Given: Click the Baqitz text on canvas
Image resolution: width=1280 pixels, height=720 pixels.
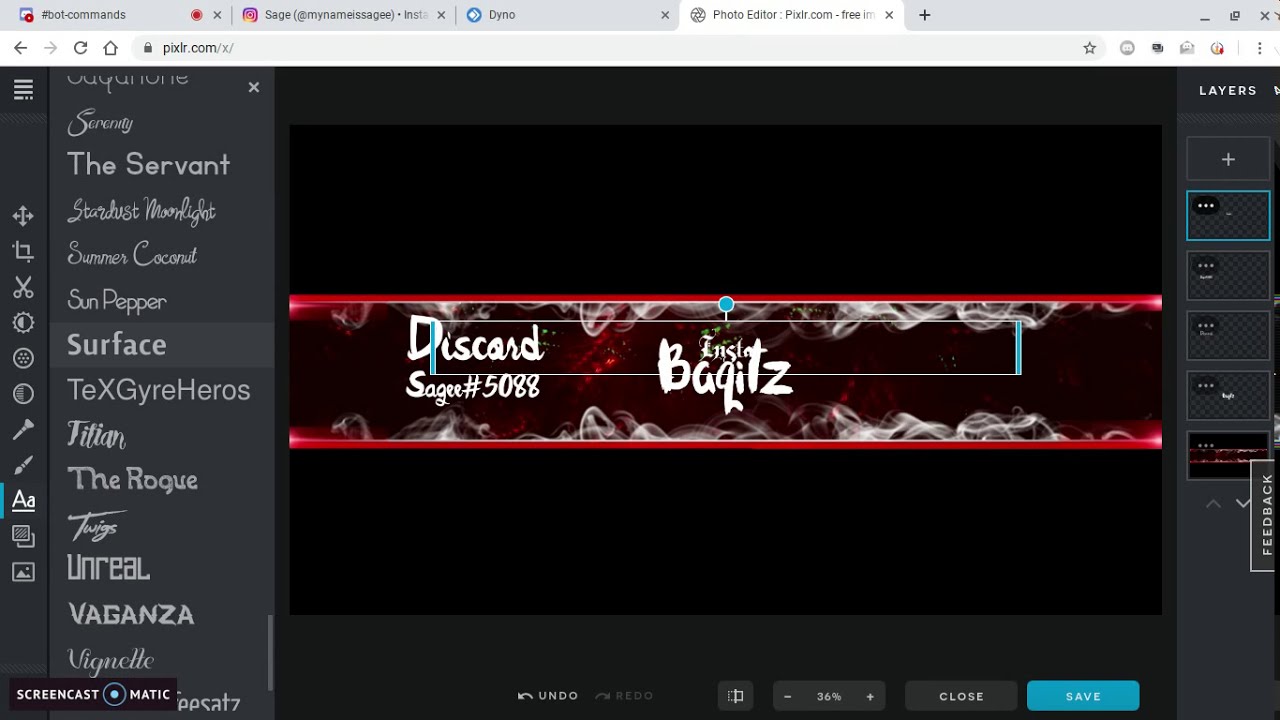Looking at the screenshot, I should tap(726, 375).
